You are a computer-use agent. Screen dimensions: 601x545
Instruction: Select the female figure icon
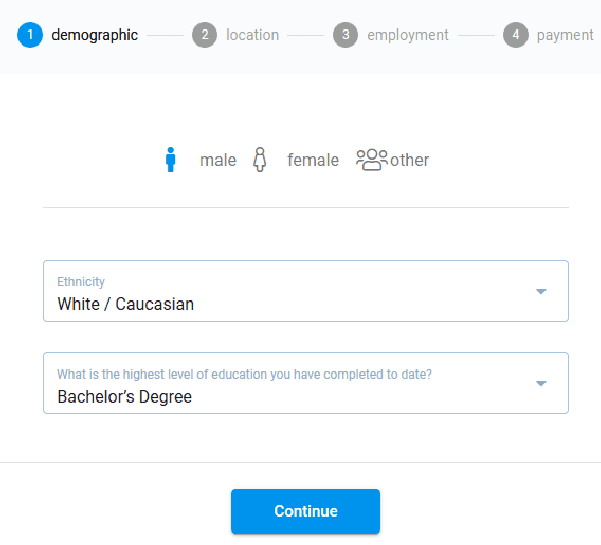pos(260,159)
